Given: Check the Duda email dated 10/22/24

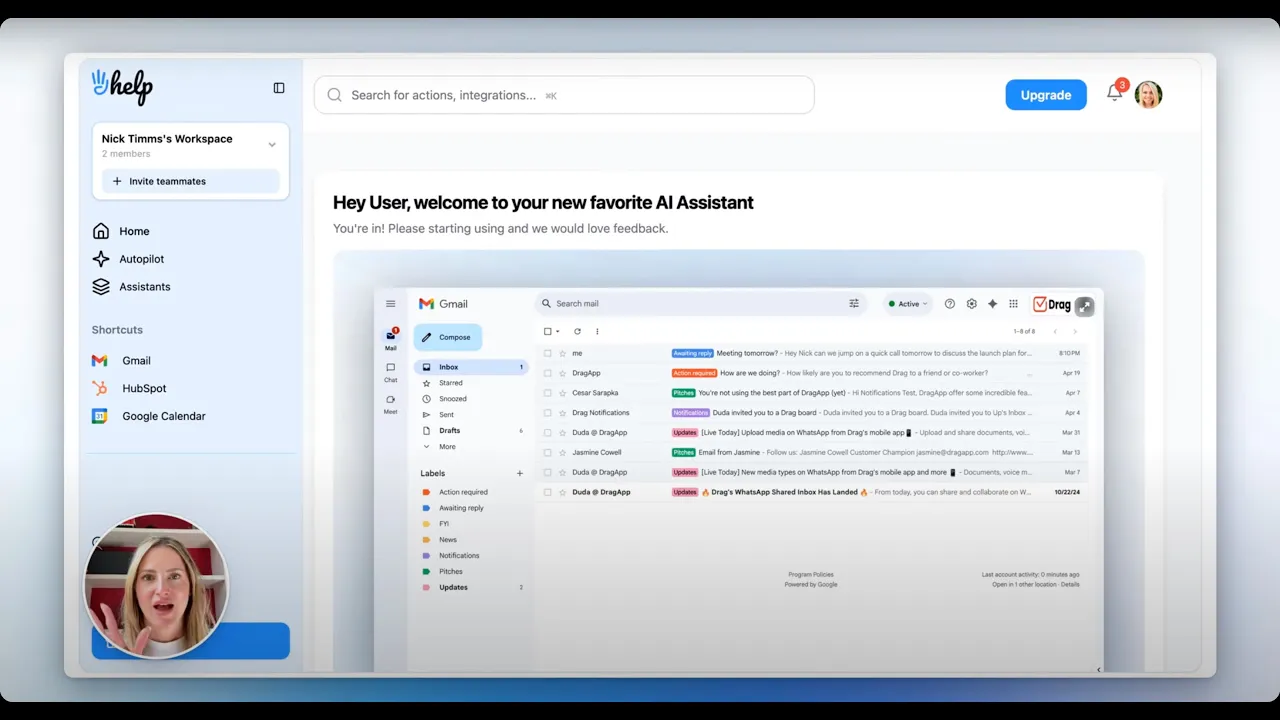Looking at the screenshot, I should [x=547, y=492].
